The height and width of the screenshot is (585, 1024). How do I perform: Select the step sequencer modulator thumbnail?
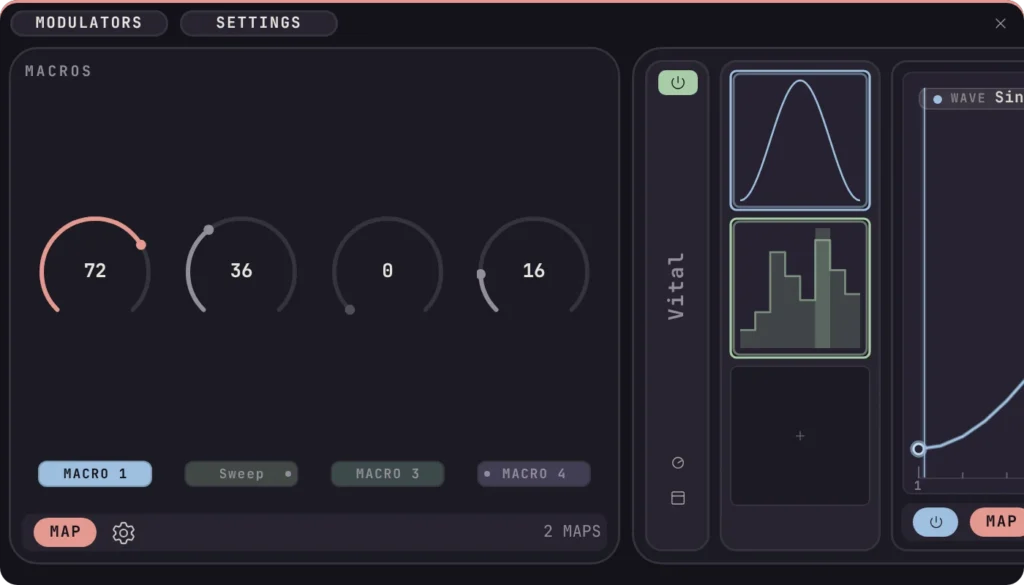800,288
